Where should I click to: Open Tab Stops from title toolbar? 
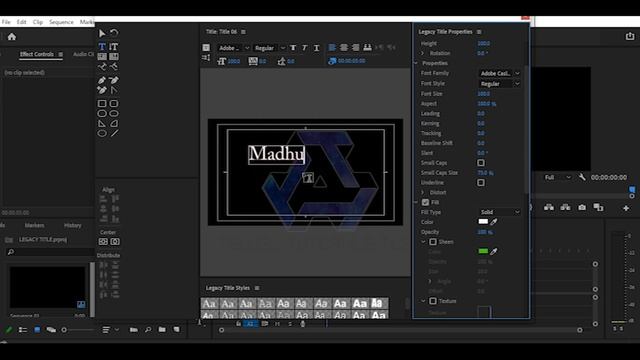click(367, 48)
